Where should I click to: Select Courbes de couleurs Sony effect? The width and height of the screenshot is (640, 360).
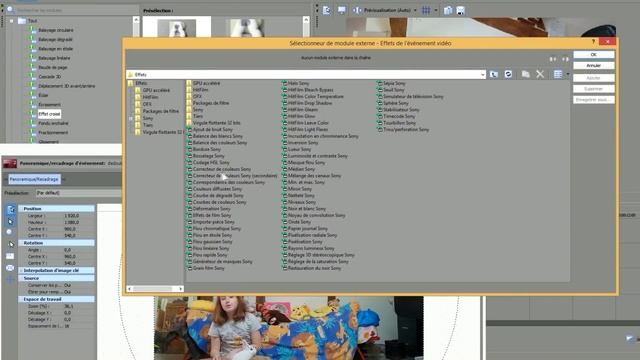(x=220, y=202)
